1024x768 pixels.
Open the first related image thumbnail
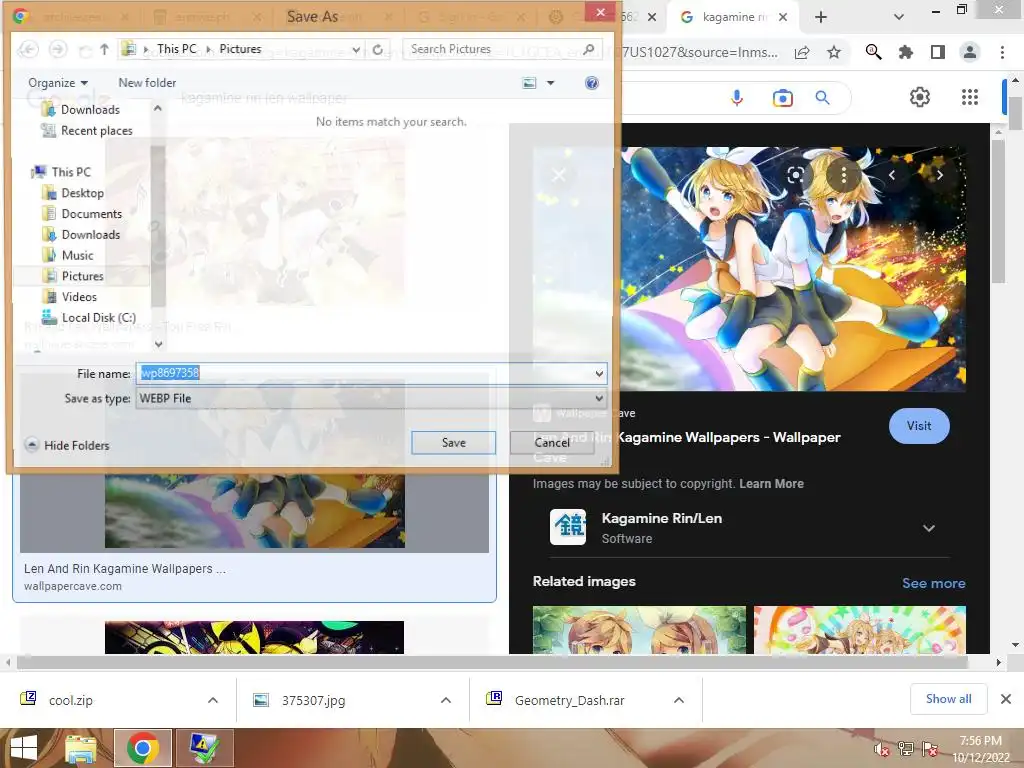click(639, 630)
